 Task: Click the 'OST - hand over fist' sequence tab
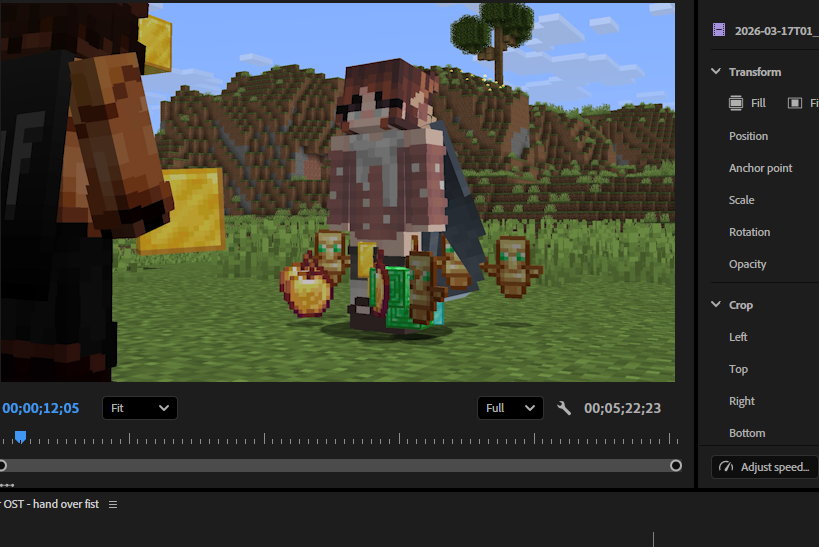click(x=50, y=504)
